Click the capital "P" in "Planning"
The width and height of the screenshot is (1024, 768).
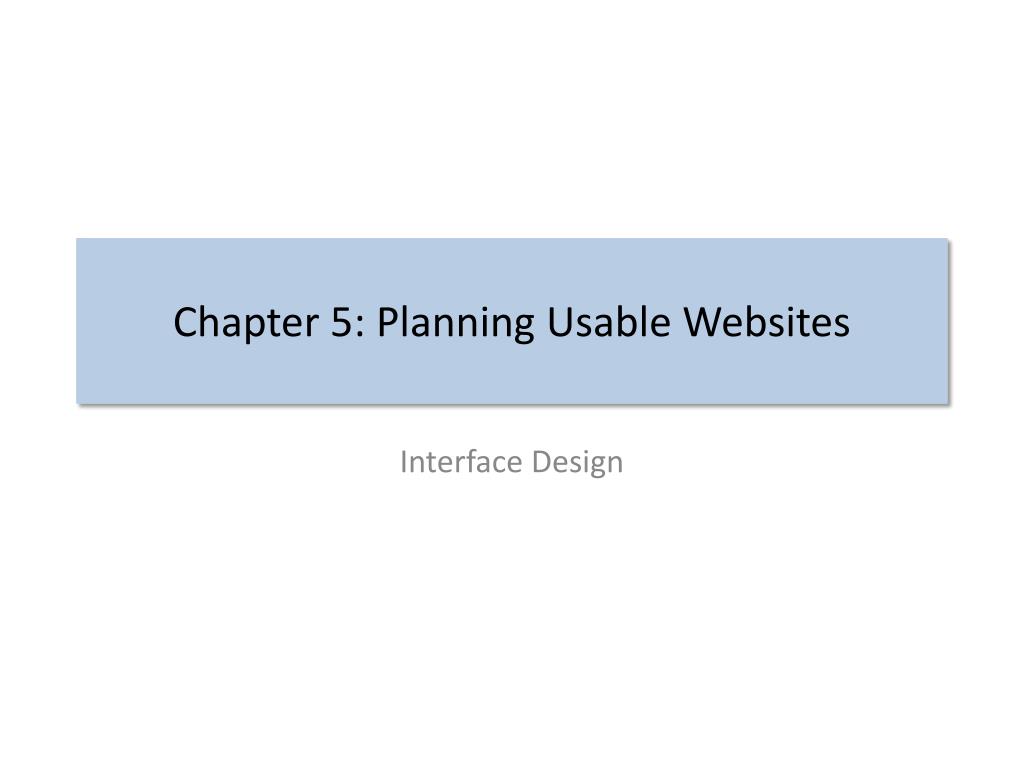tap(389, 322)
